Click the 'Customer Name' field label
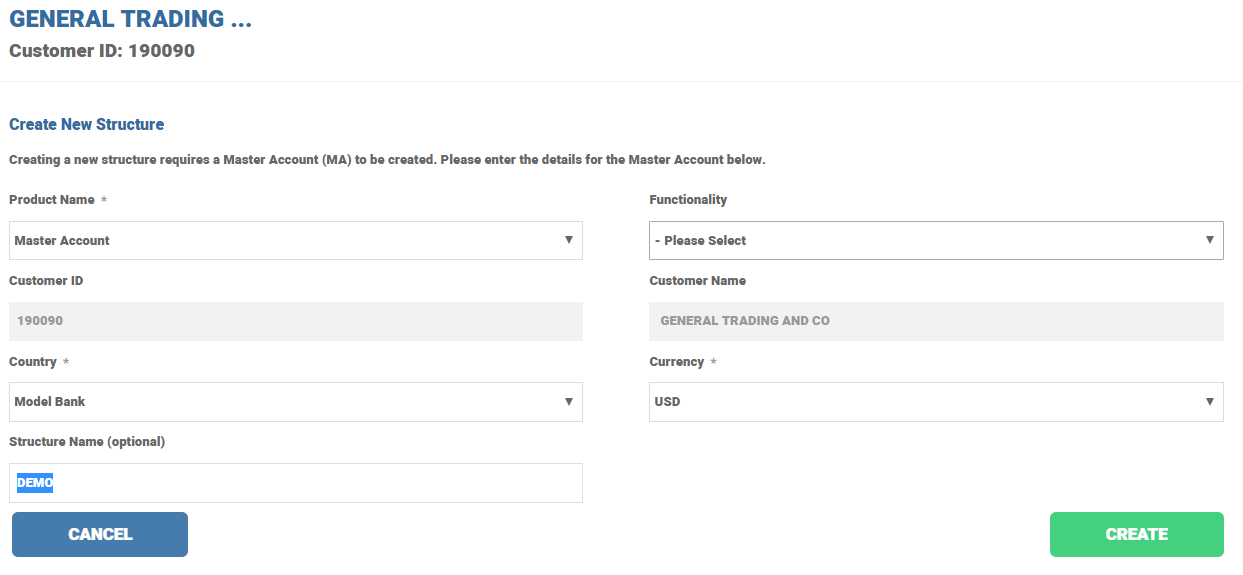This screenshot has width=1243, height=575. coord(697,280)
